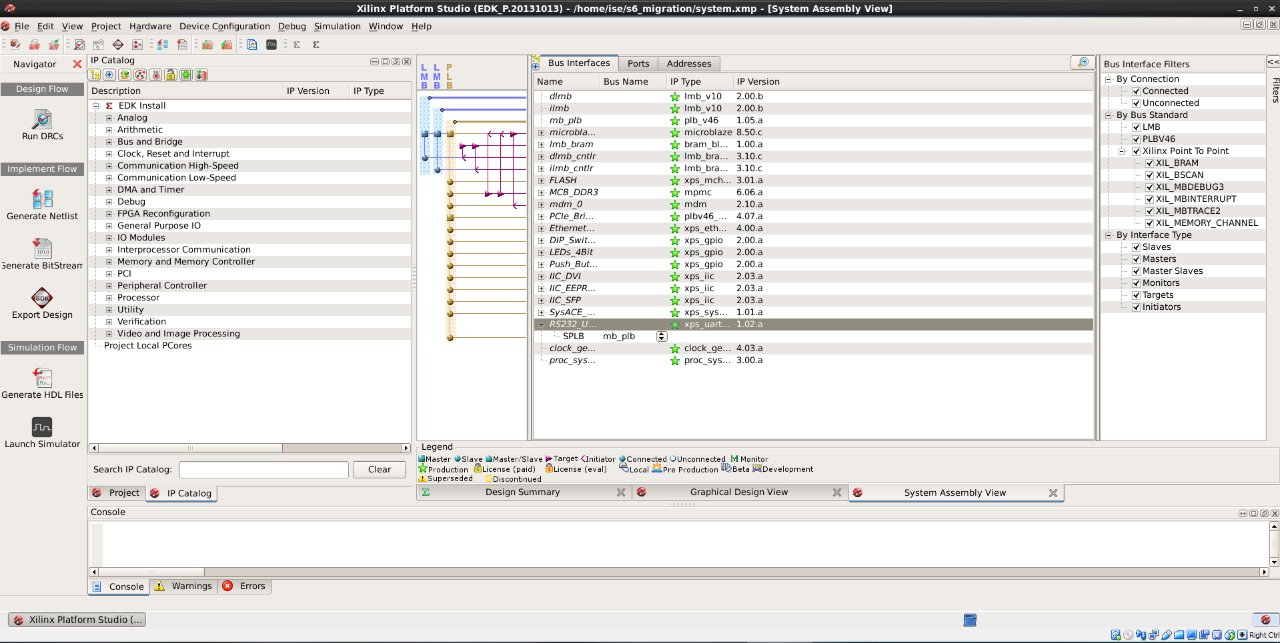This screenshot has height=643, width=1280.
Task: Click the blue document graph toolbar icon
Action: coord(252,44)
